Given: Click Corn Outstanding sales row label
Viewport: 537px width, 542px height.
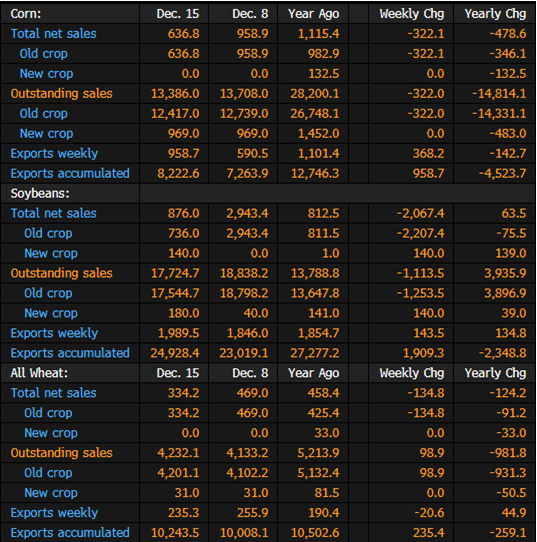Looking at the screenshot, I should pyautogui.click(x=62, y=94).
